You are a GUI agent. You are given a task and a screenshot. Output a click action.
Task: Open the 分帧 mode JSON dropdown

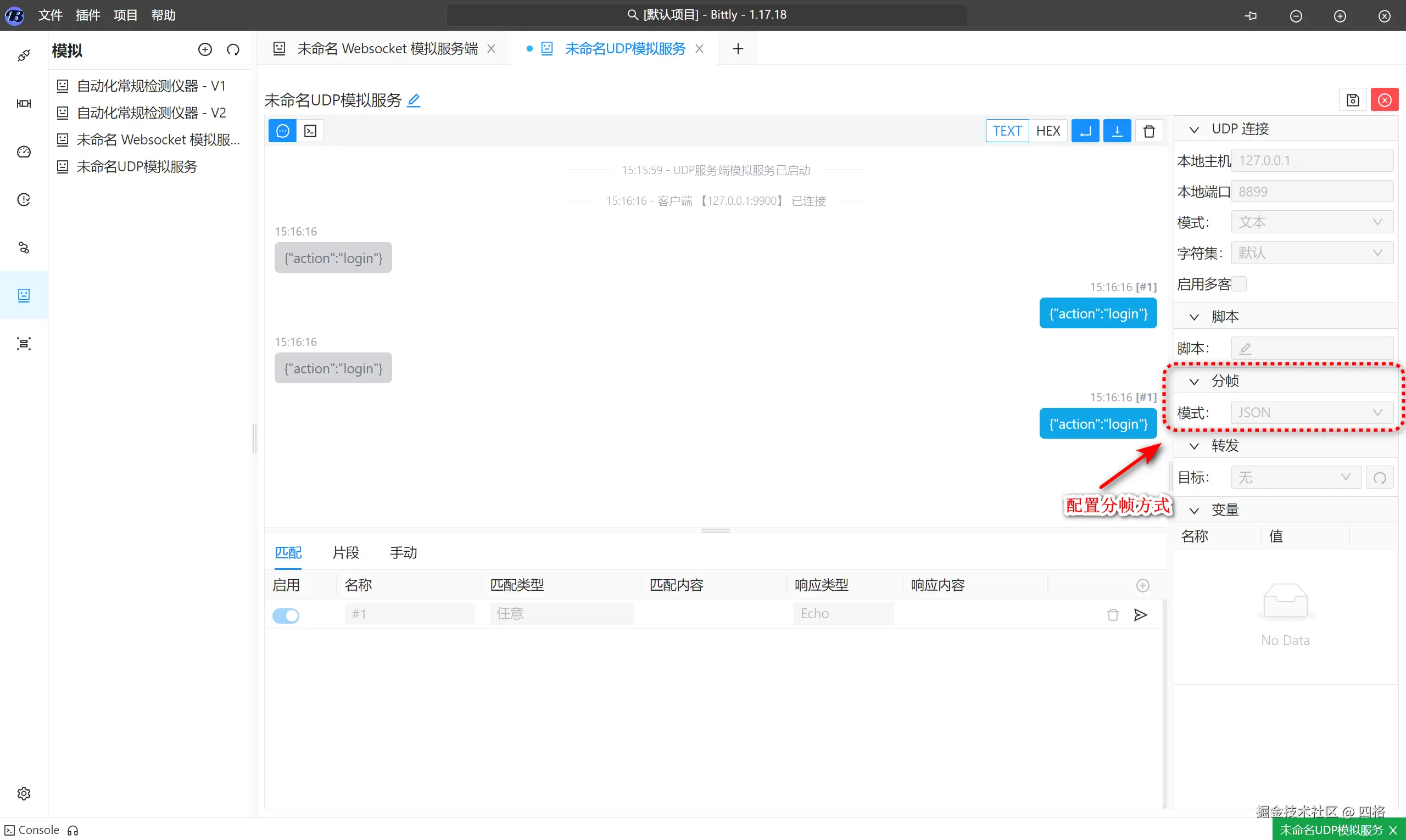point(1312,413)
